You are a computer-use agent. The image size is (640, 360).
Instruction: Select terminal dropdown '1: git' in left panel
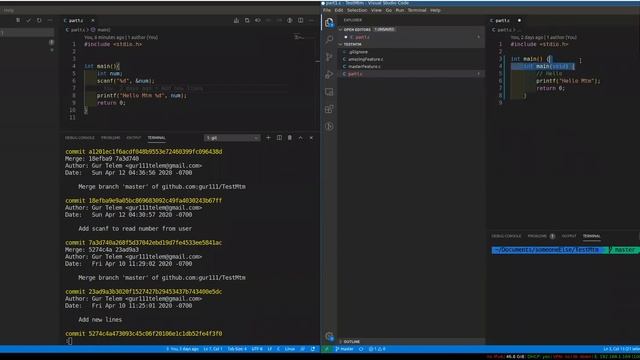pos(232,138)
